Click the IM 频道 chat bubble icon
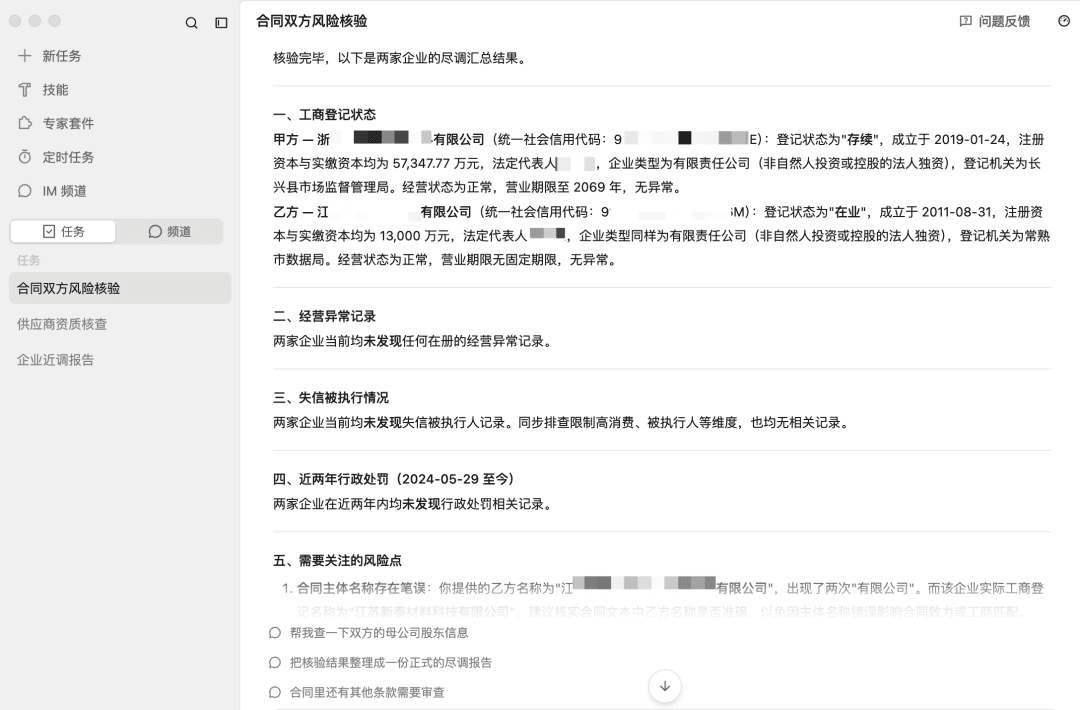Image resolution: width=1080 pixels, height=710 pixels. click(x=25, y=191)
